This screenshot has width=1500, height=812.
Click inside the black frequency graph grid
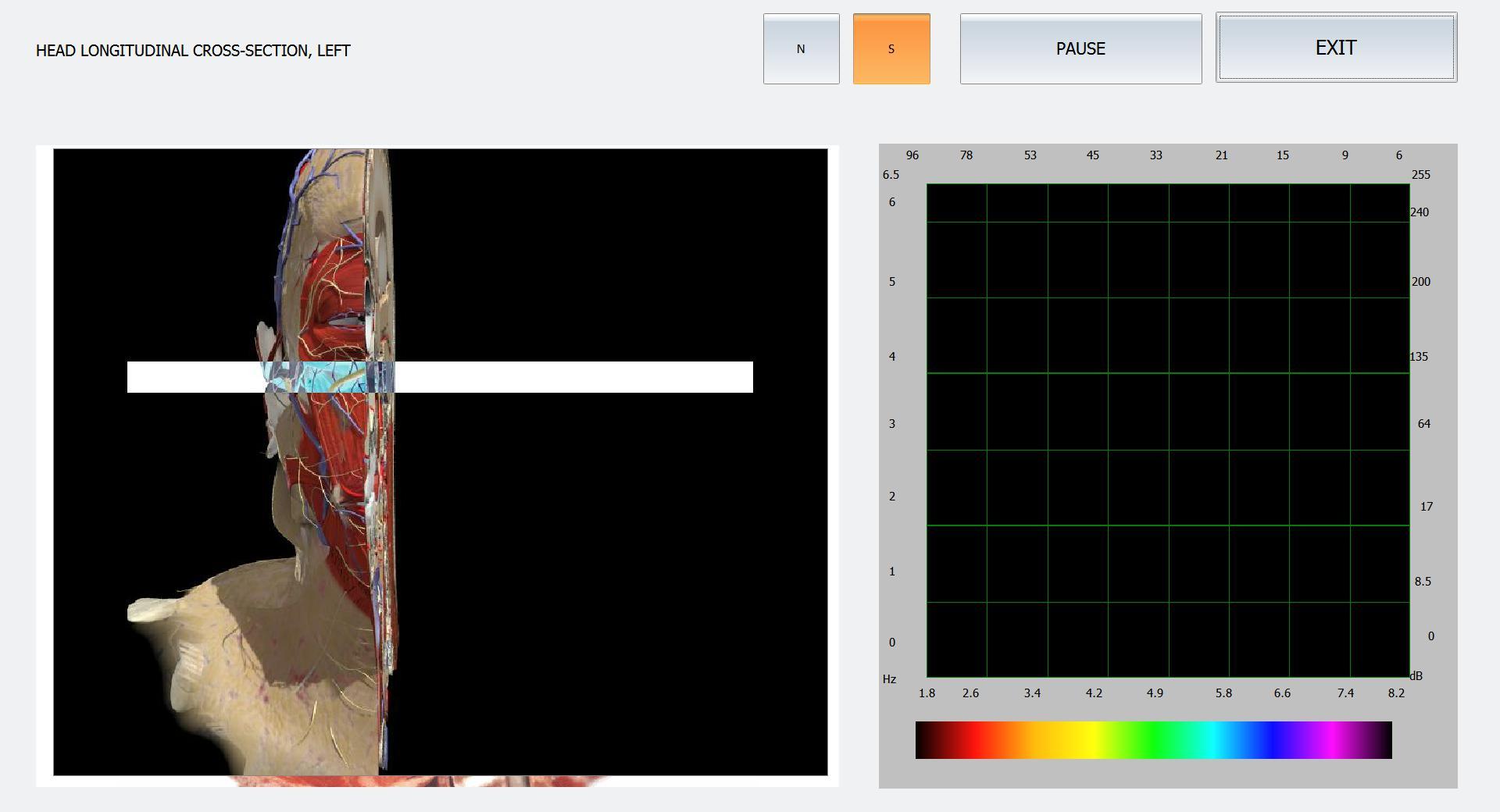click(1168, 430)
